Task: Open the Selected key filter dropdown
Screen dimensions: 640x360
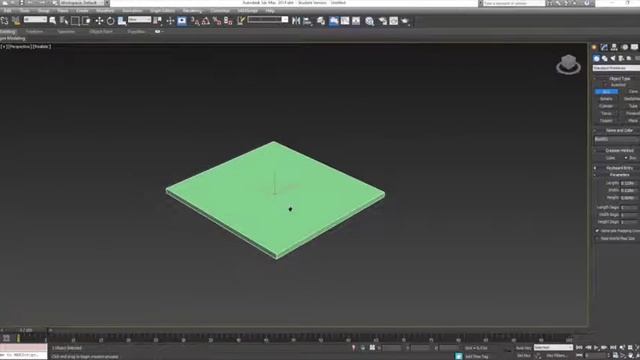Action: [x=553, y=347]
